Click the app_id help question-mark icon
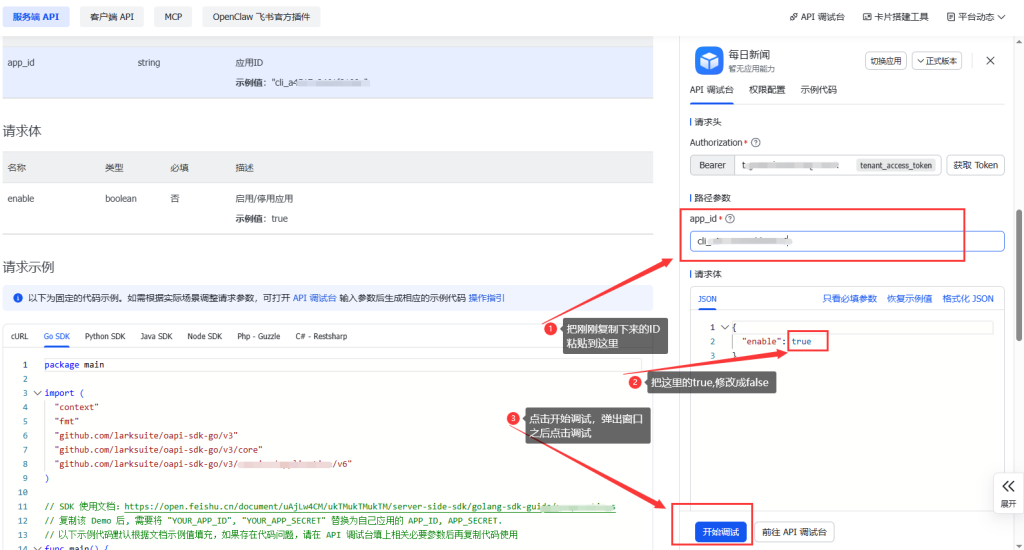The width and height of the screenshot is (1024, 550). pos(730,219)
